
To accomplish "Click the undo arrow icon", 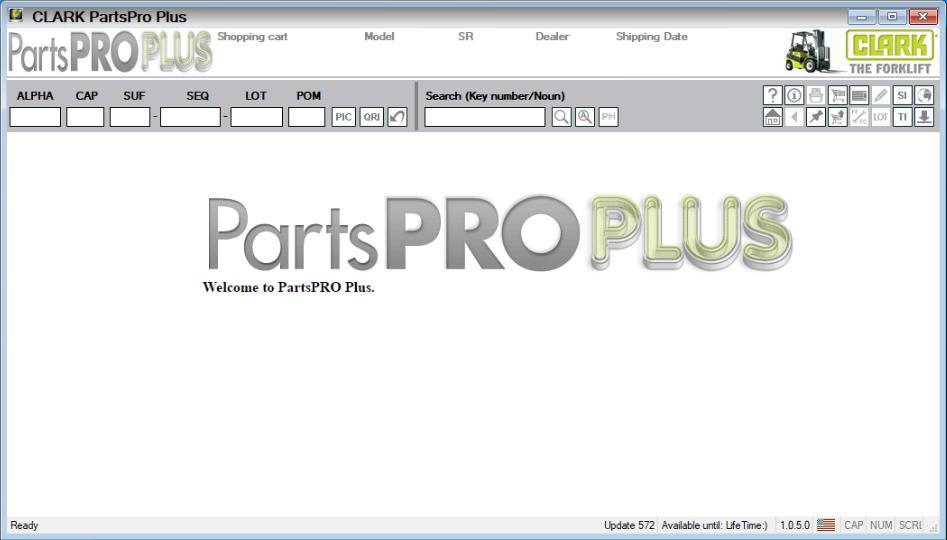I will [x=397, y=117].
